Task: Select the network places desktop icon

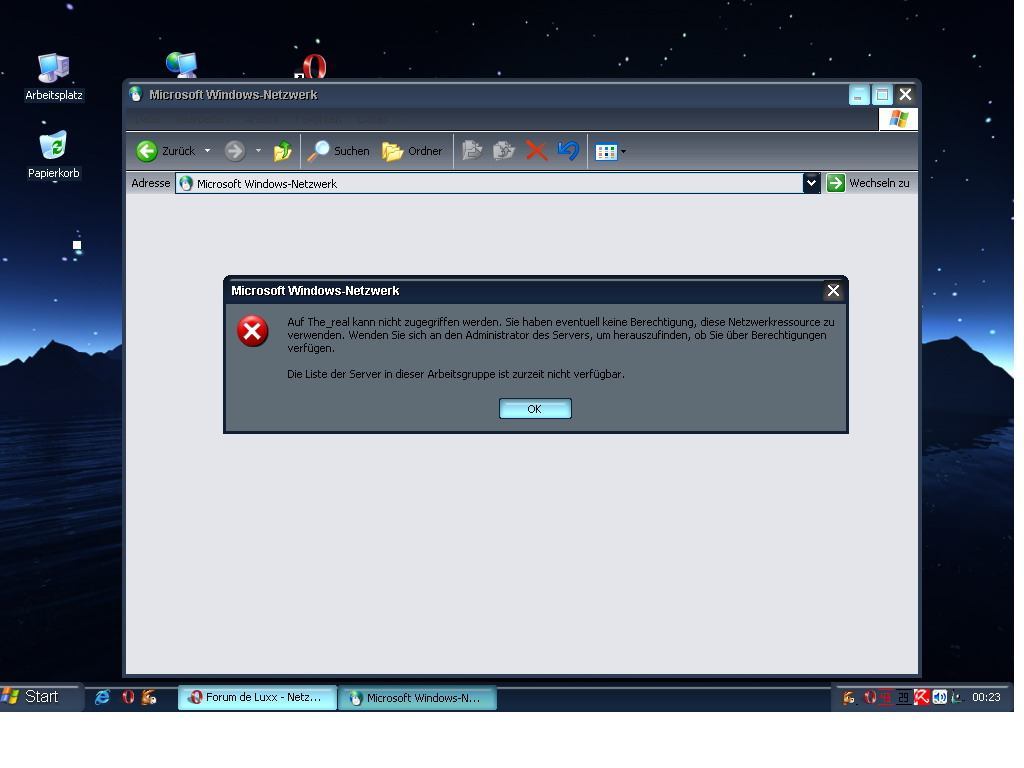Action: point(182,65)
